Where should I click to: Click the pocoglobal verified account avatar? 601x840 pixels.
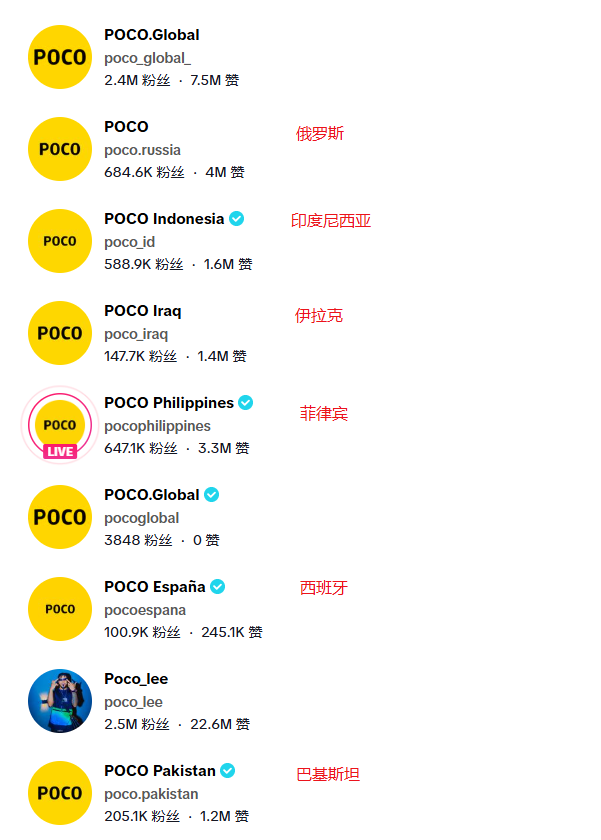point(60,517)
